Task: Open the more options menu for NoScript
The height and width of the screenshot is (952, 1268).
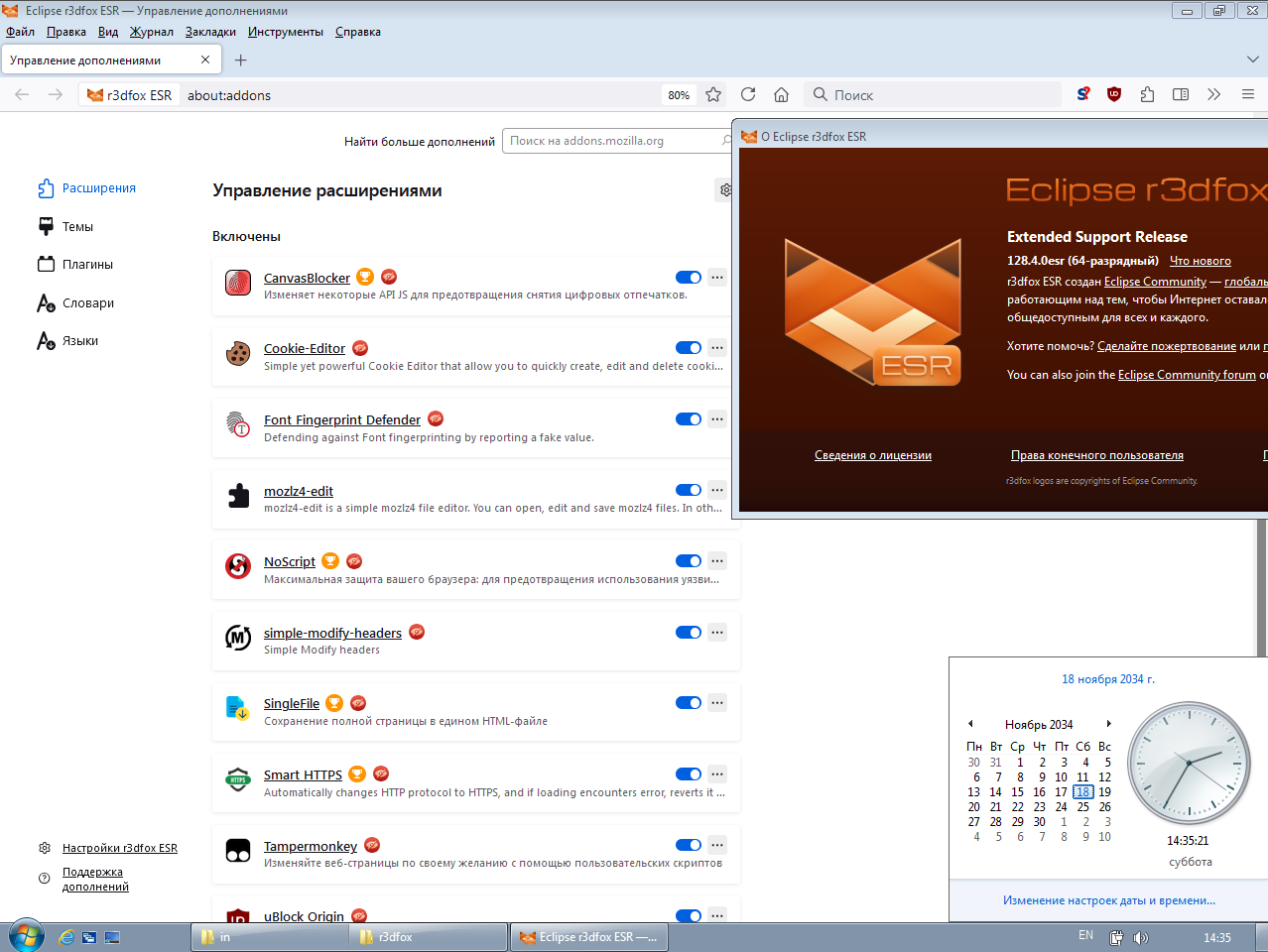Action: tap(717, 561)
